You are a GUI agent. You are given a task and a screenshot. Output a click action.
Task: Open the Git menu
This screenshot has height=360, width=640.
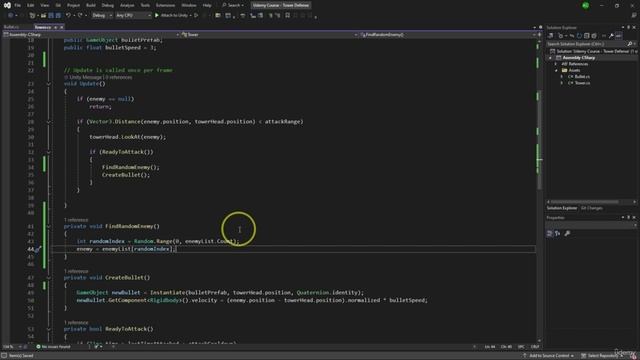[58, 5]
